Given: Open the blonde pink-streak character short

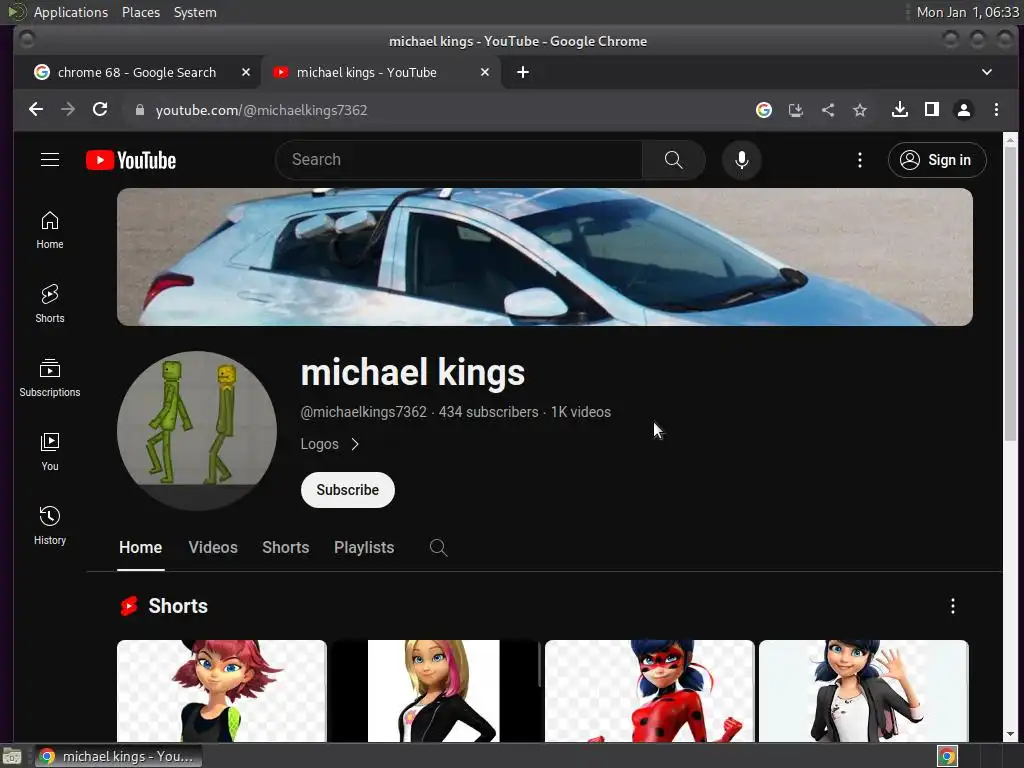Looking at the screenshot, I should point(434,691).
